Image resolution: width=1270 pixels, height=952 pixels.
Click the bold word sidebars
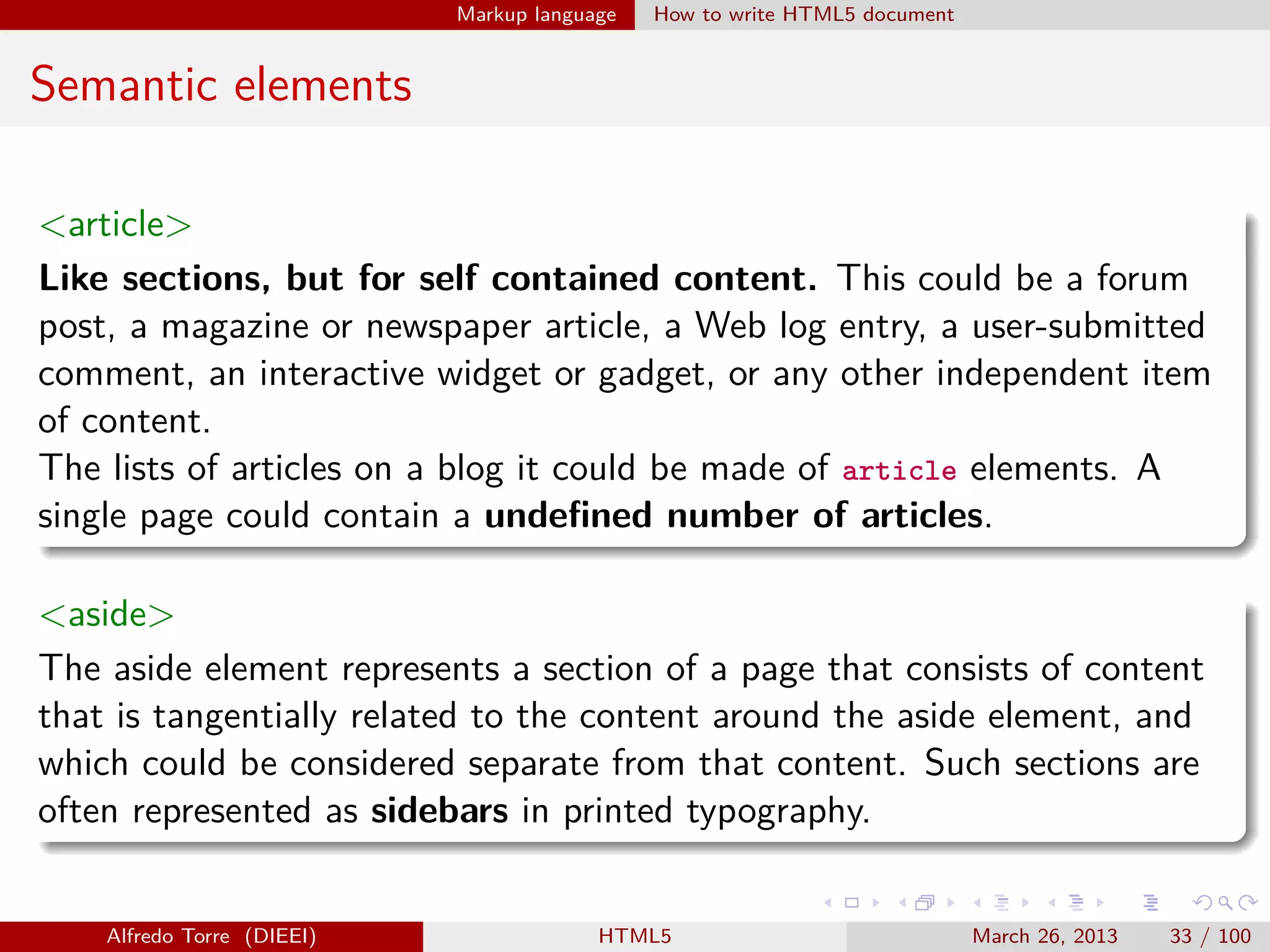(440, 811)
